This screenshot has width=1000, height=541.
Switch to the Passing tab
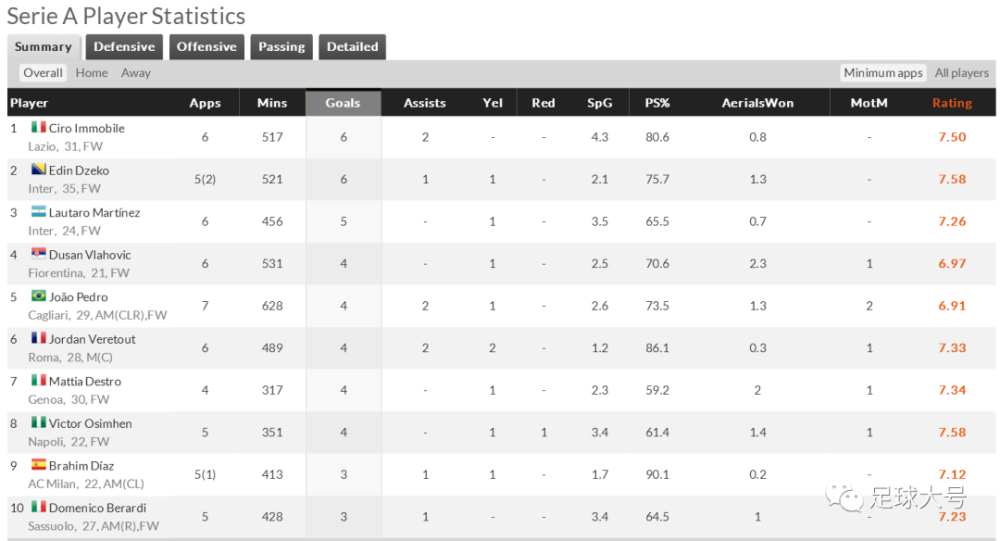(281, 47)
